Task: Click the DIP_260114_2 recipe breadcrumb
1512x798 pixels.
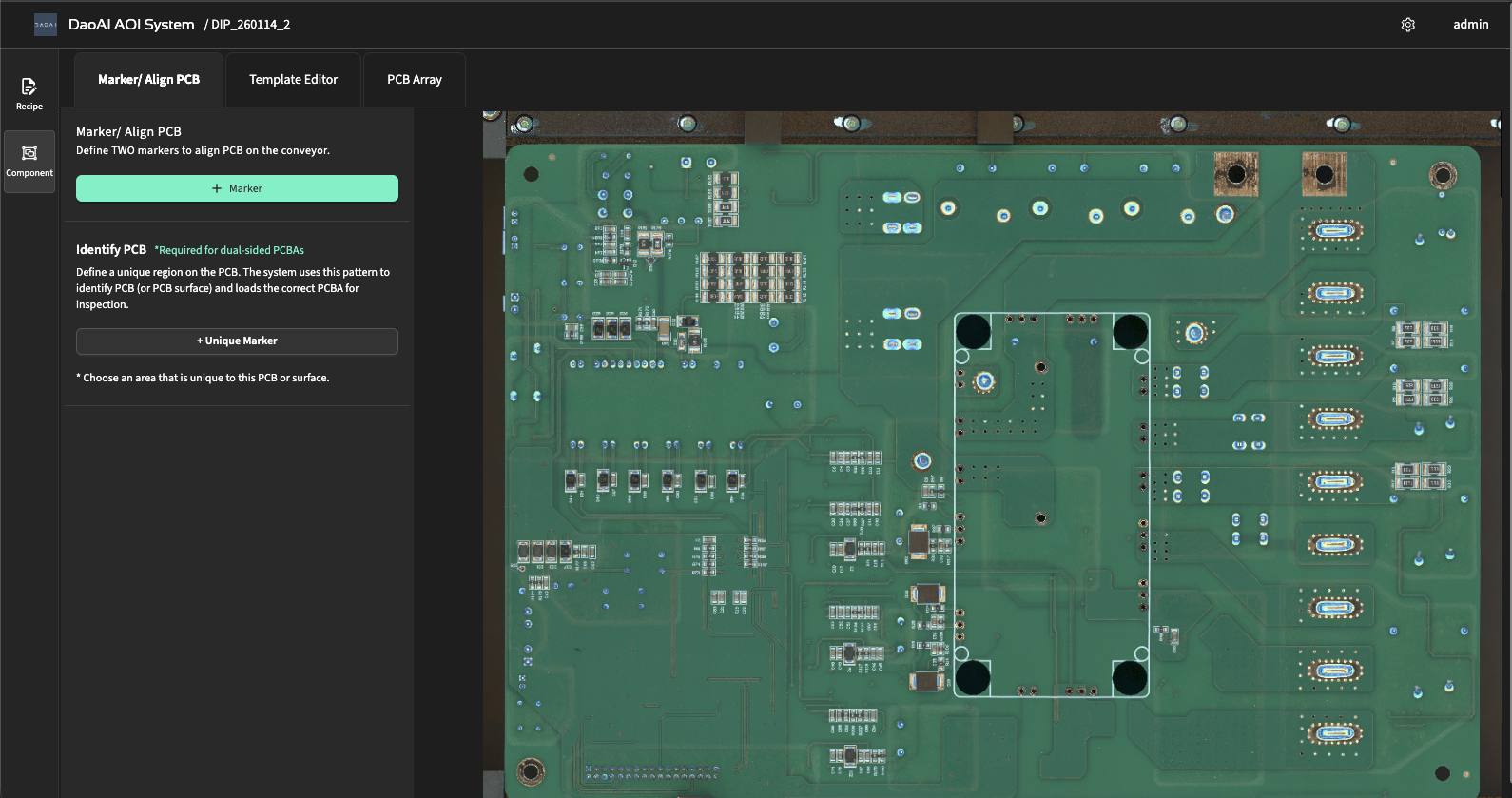Action: 249,25
